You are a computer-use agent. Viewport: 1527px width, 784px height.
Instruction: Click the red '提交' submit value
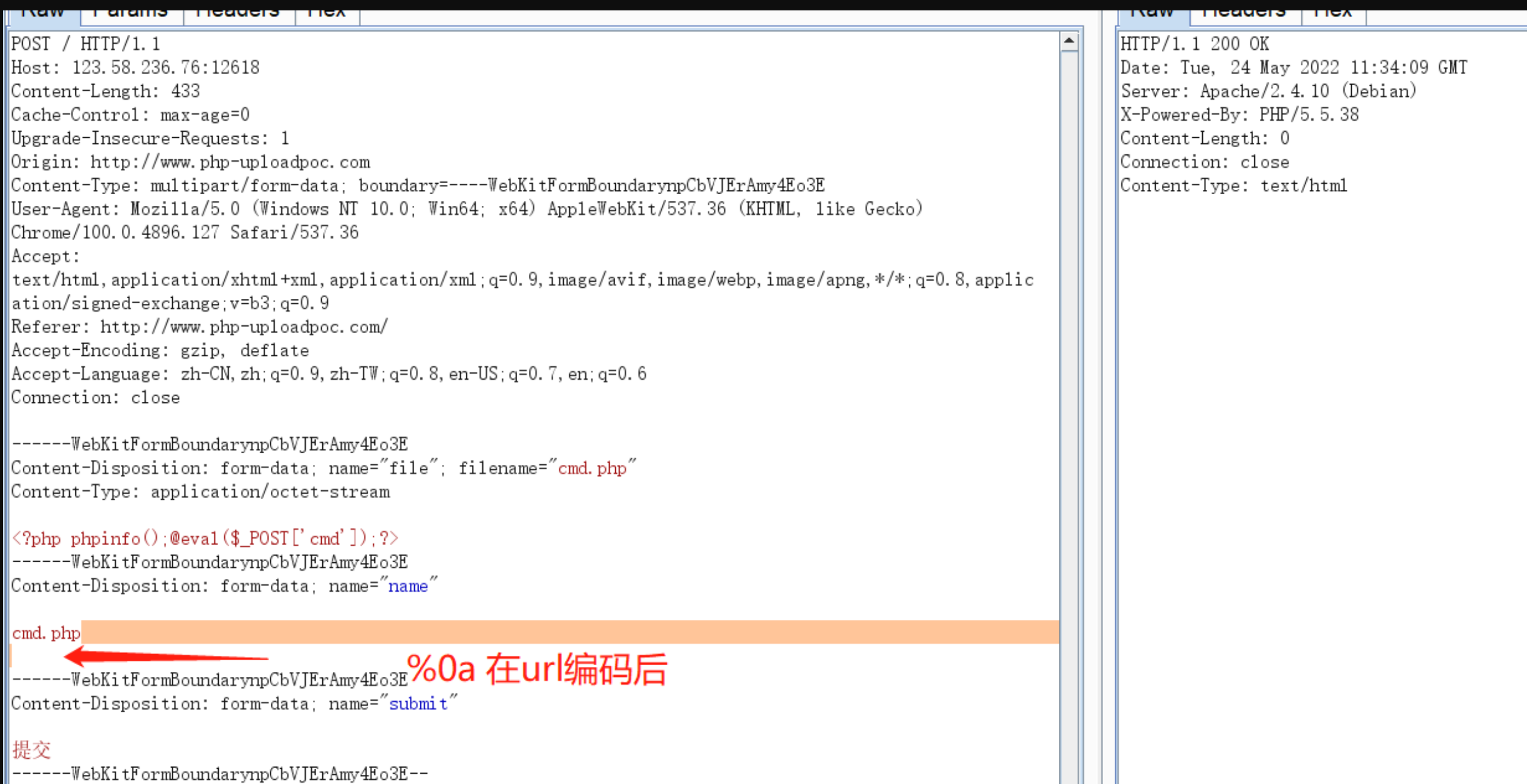32,750
